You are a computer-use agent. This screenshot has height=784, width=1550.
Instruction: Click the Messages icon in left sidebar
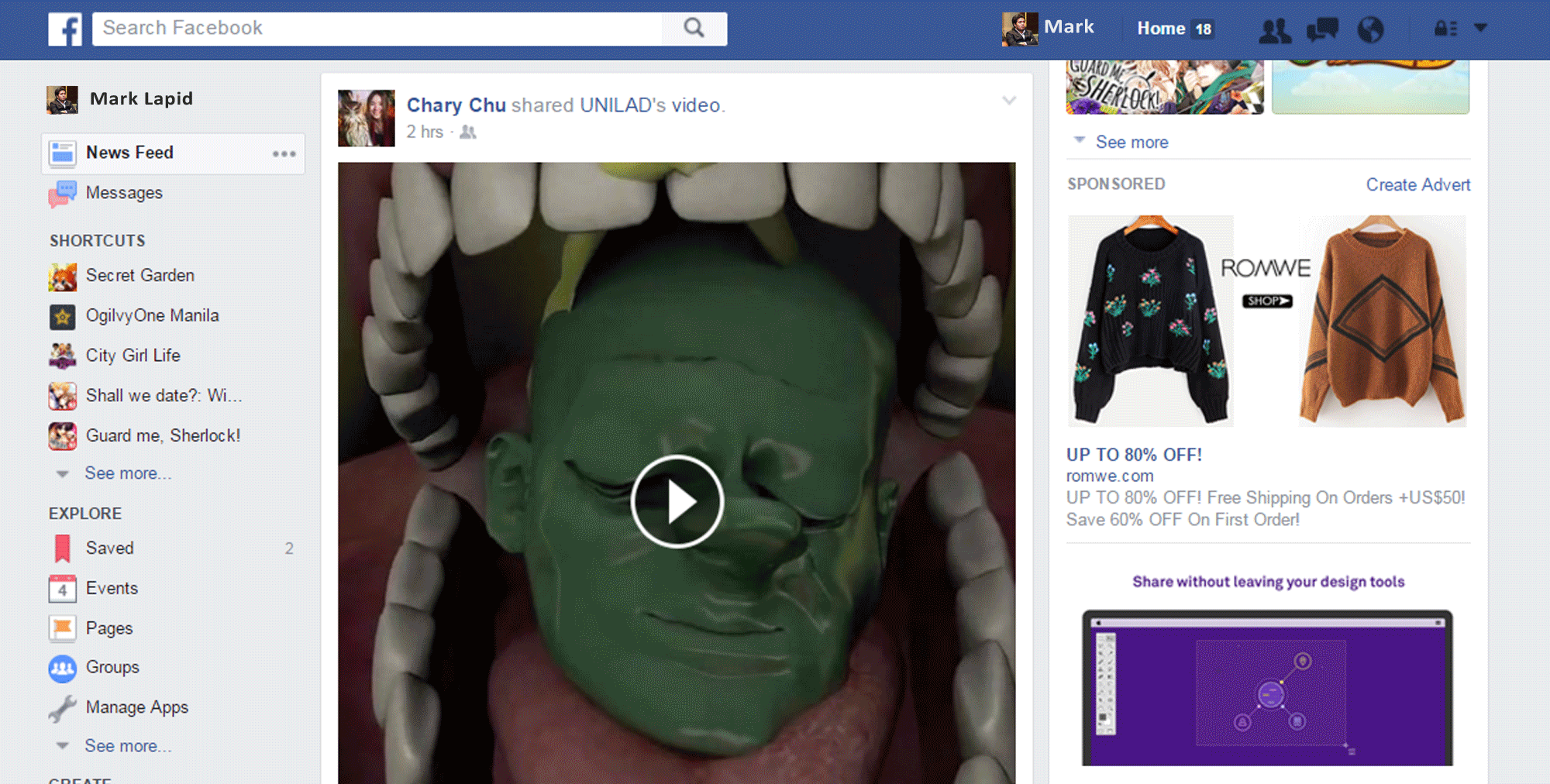click(62, 194)
